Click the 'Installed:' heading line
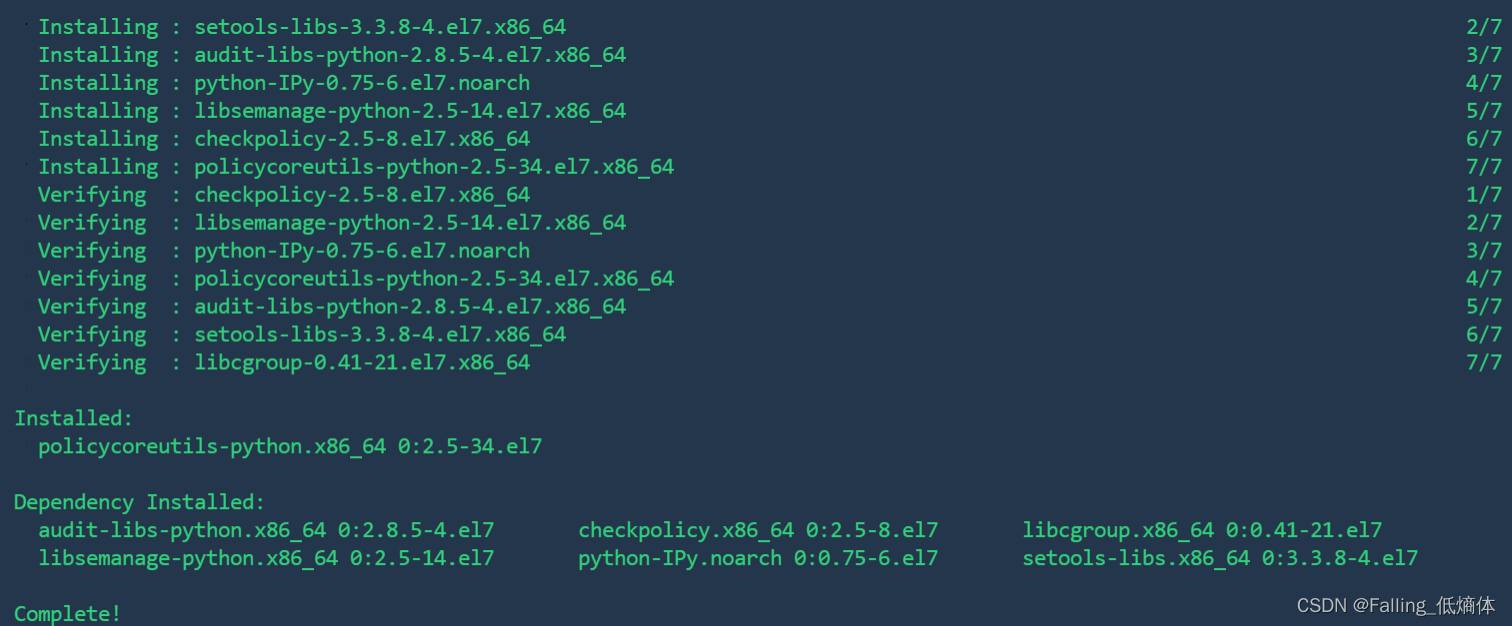1512x626 pixels. pos(73,418)
